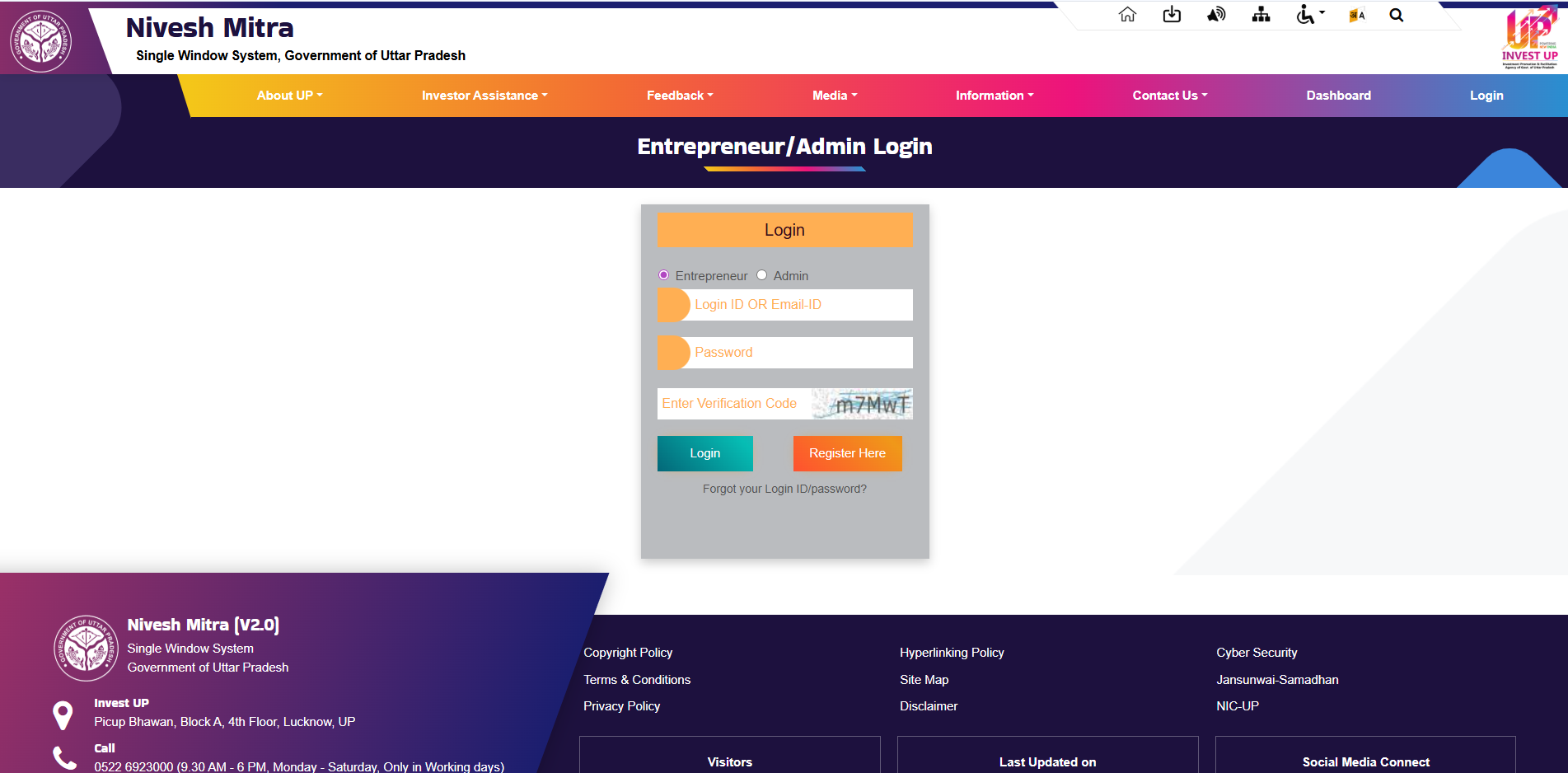Click Login in the navigation bar
The height and width of the screenshot is (773, 1568).
tap(1486, 96)
